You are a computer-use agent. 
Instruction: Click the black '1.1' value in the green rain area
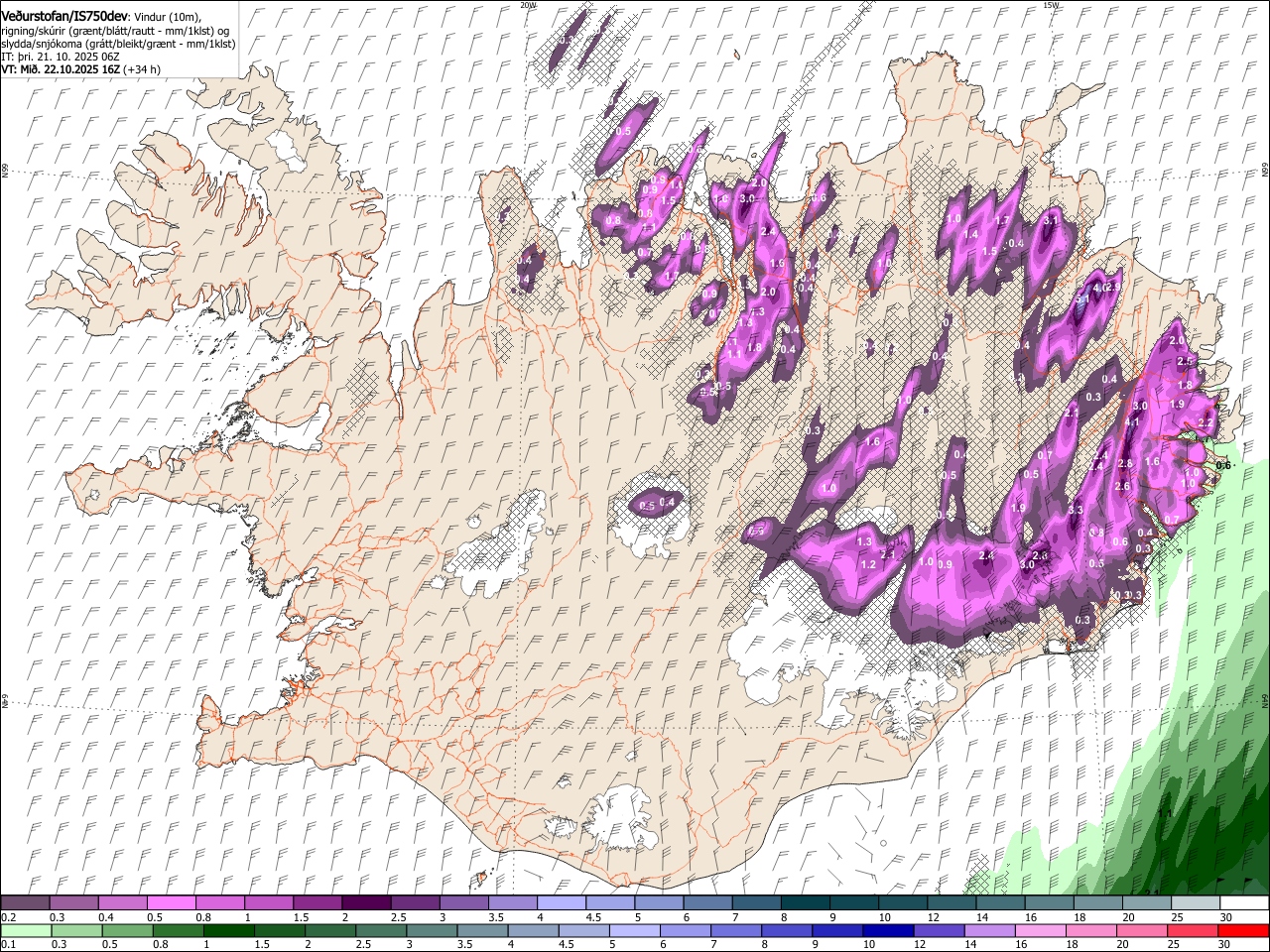(1166, 814)
